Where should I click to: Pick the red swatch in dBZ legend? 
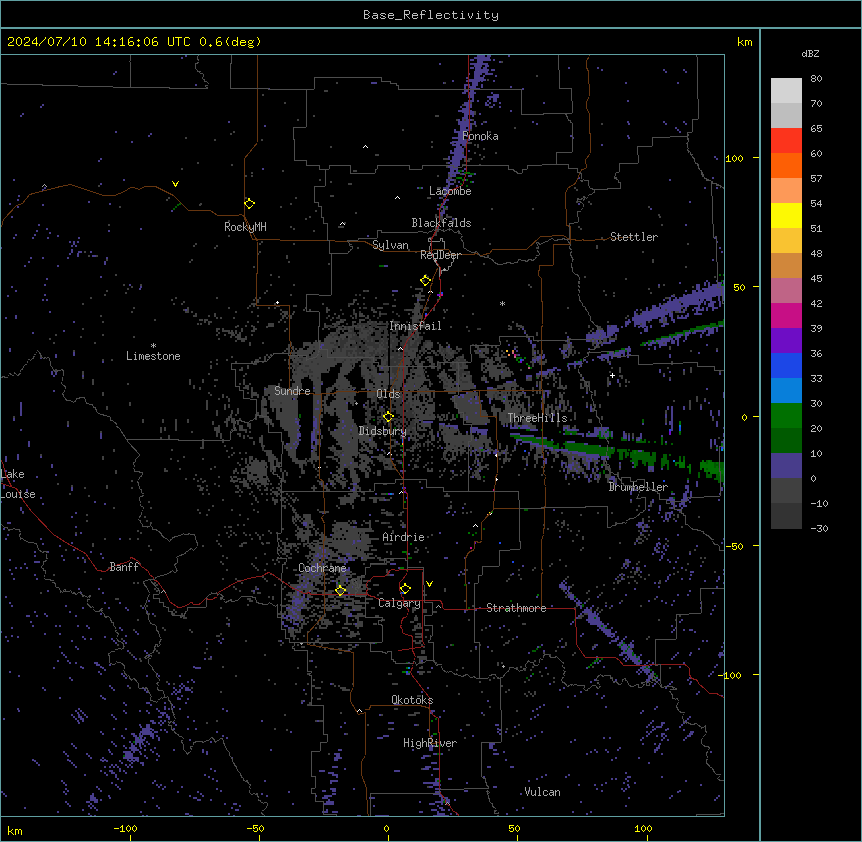click(x=786, y=140)
